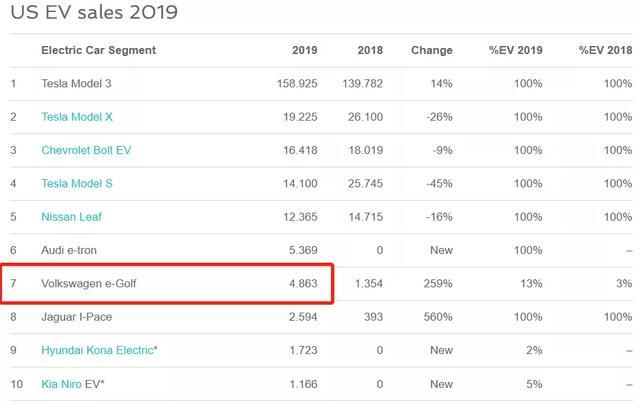Click the 5% EV share for Kia Niro

534,384
